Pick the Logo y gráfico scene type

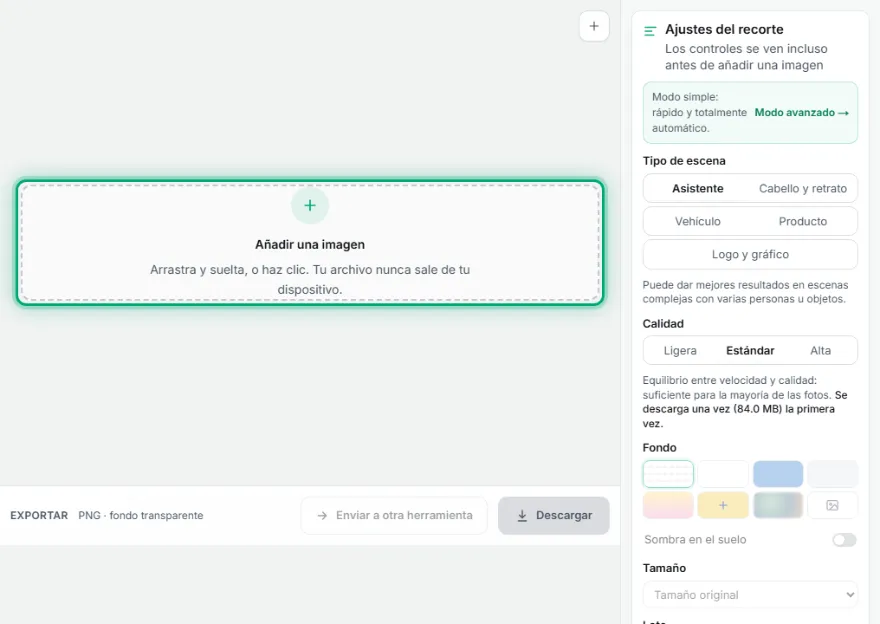click(x=750, y=254)
